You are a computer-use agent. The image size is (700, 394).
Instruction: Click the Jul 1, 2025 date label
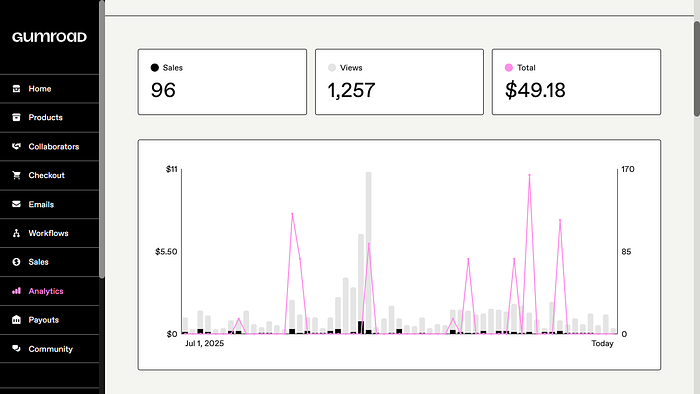(204, 343)
